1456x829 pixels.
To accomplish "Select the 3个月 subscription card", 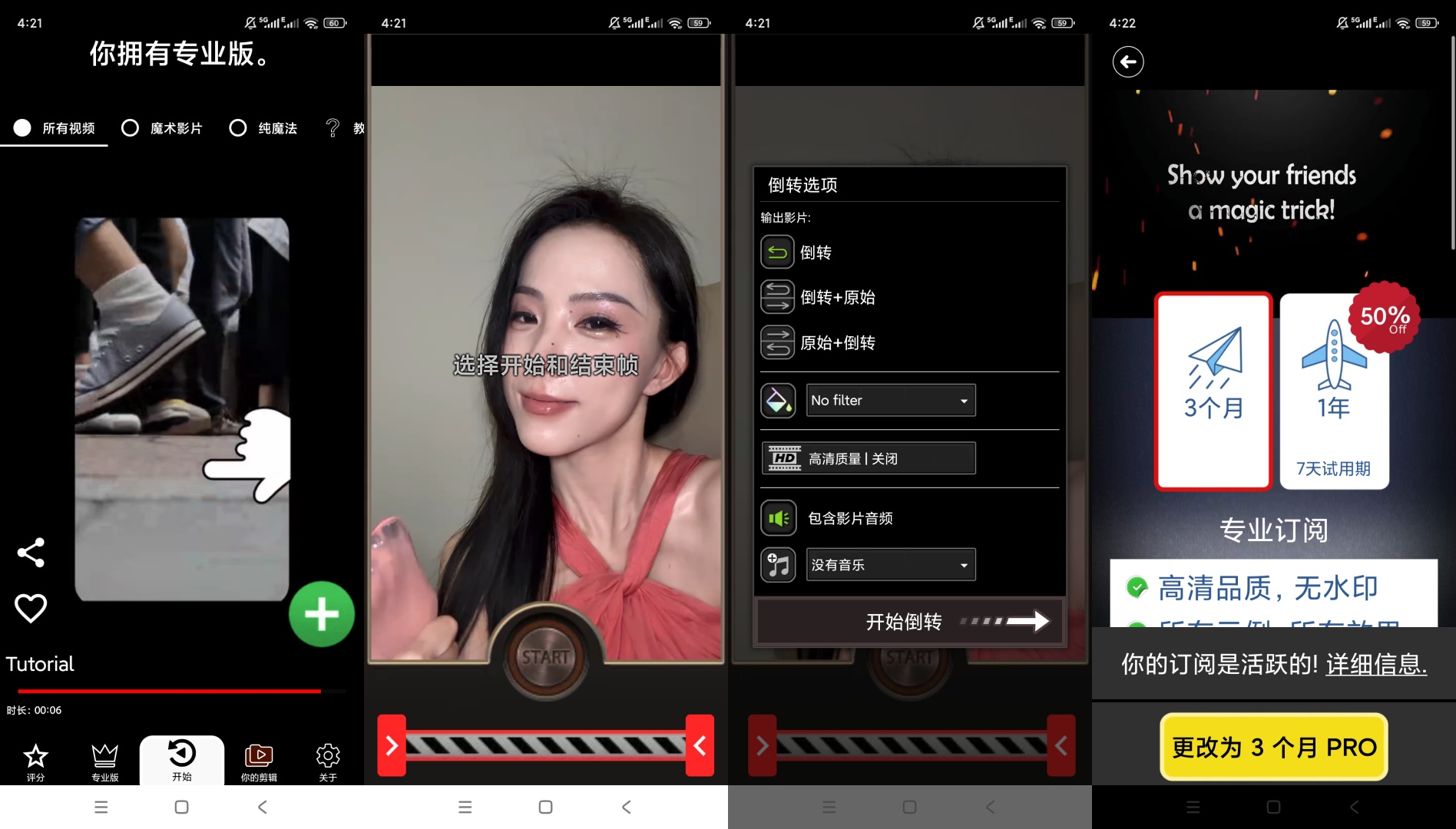I will (x=1213, y=391).
